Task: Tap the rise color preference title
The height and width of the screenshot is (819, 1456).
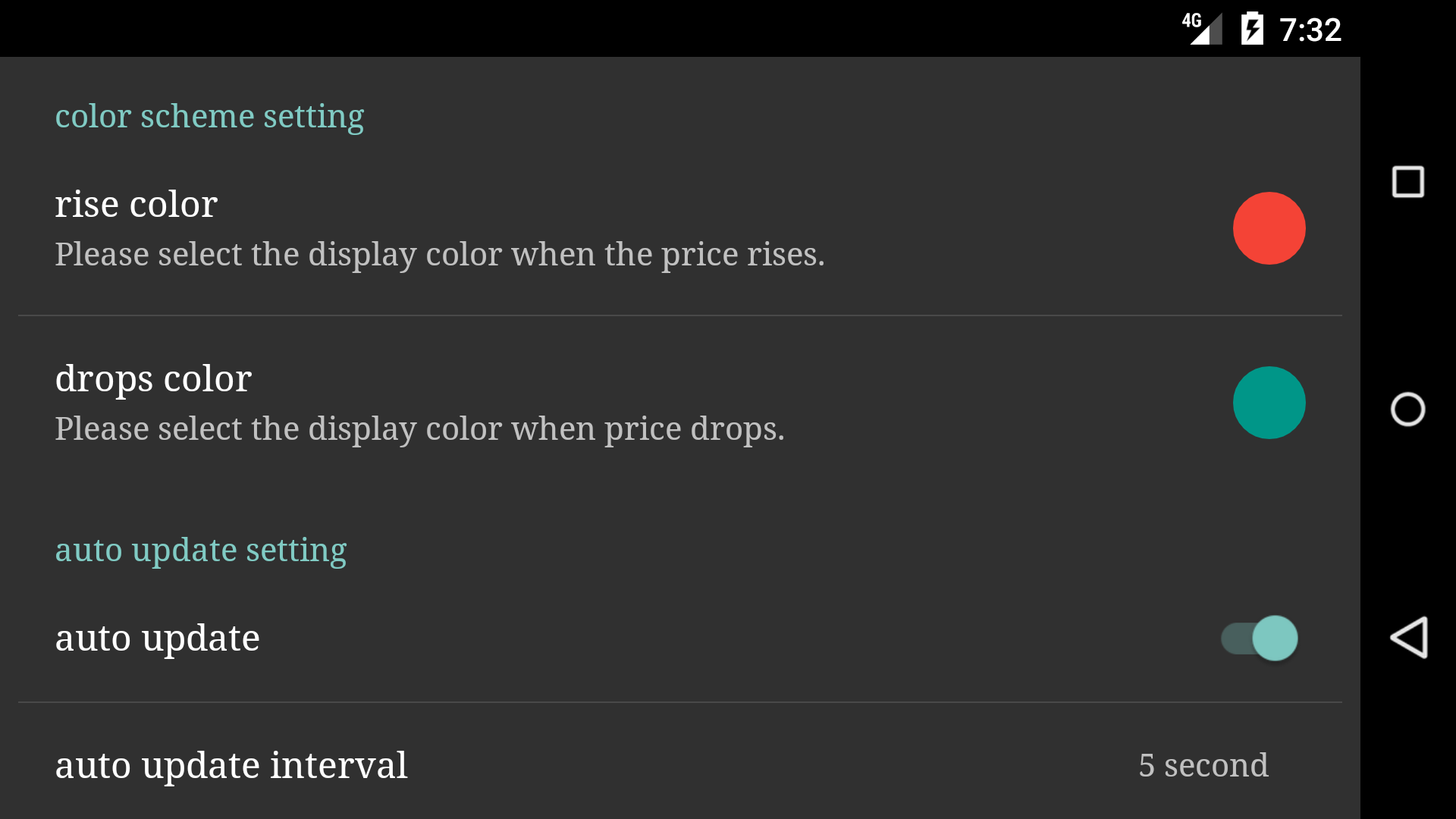Action: coord(136,204)
